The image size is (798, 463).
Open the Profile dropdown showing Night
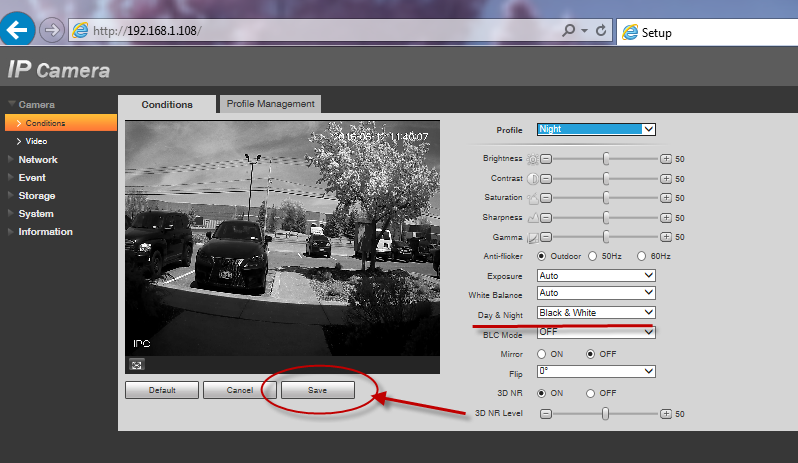(596, 129)
